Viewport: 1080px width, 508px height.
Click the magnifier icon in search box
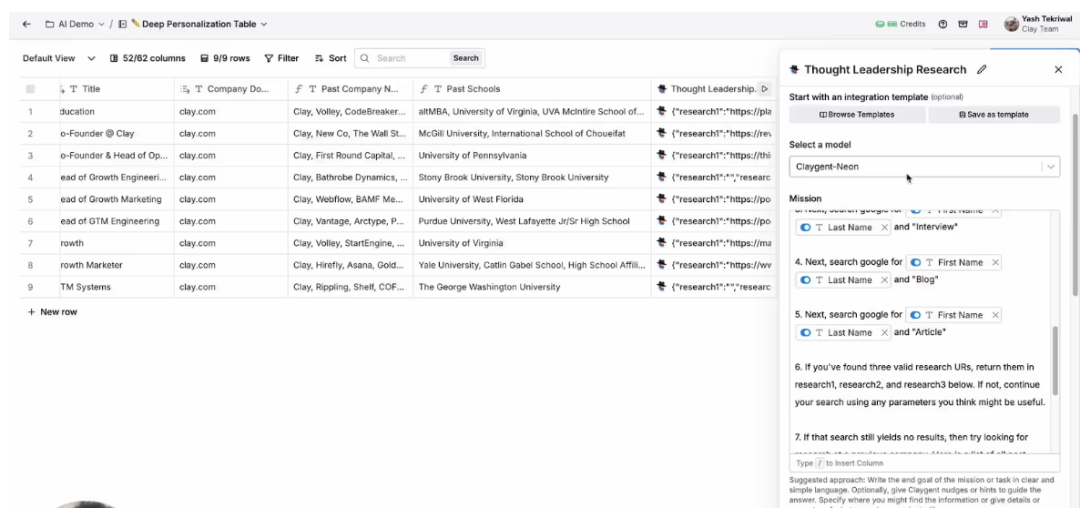pyautogui.click(x=365, y=59)
